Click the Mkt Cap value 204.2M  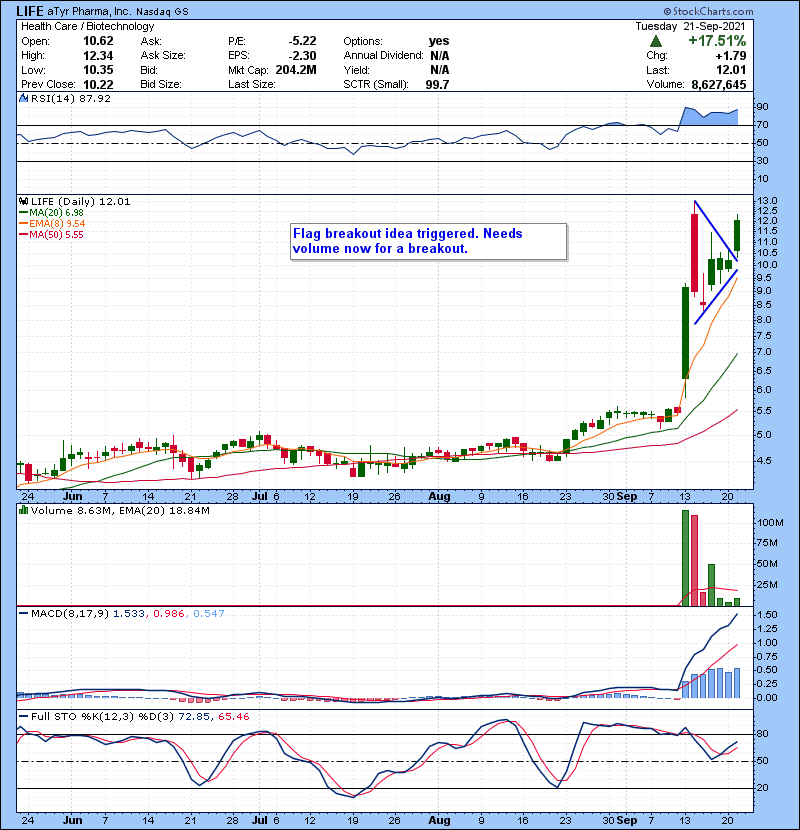(296, 70)
